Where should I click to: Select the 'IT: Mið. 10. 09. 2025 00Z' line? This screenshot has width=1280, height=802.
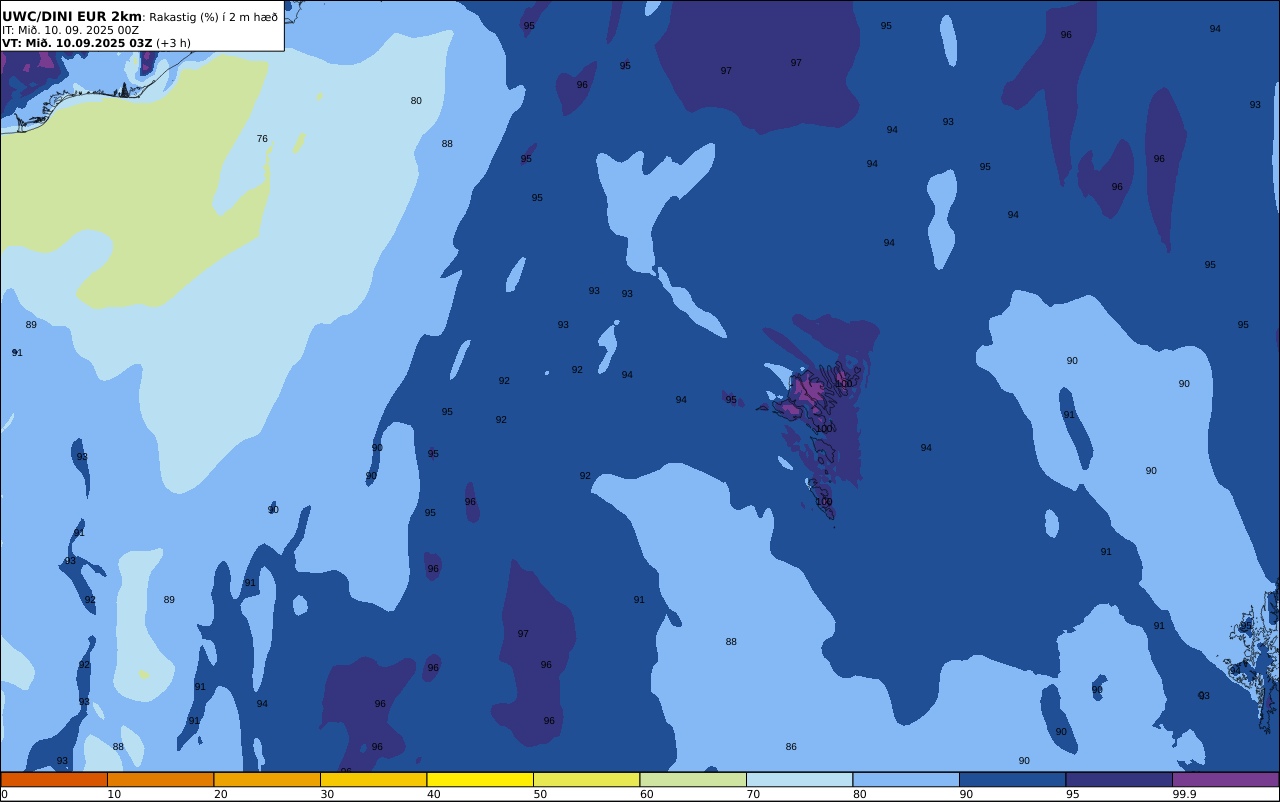coord(70,30)
